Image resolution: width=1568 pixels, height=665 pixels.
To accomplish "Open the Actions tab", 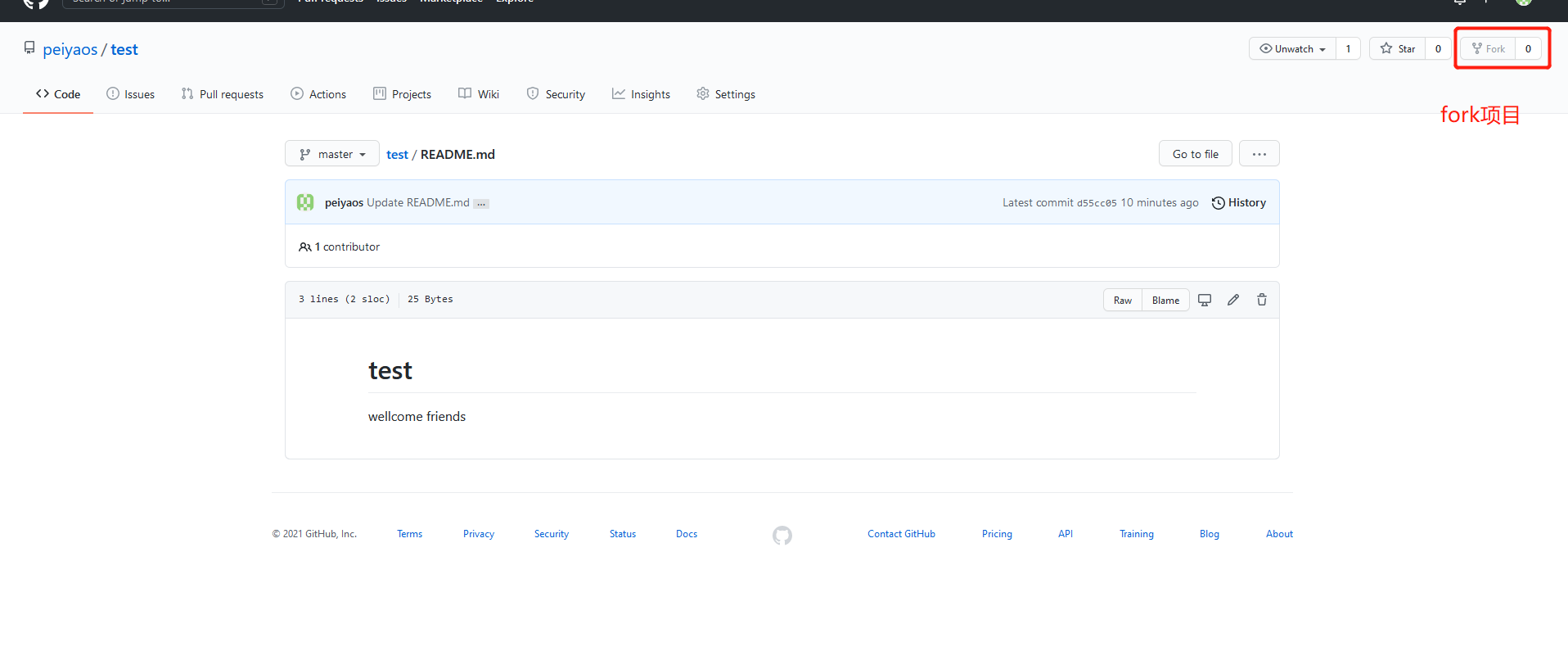I will [318, 94].
